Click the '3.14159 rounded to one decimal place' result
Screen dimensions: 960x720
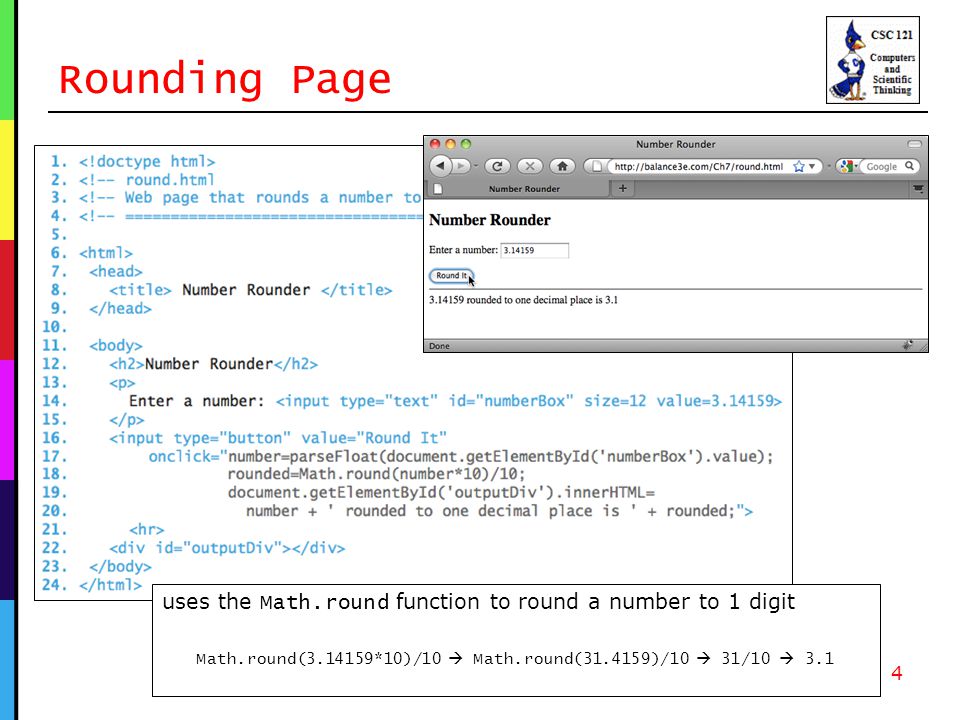(x=523, y=300)
